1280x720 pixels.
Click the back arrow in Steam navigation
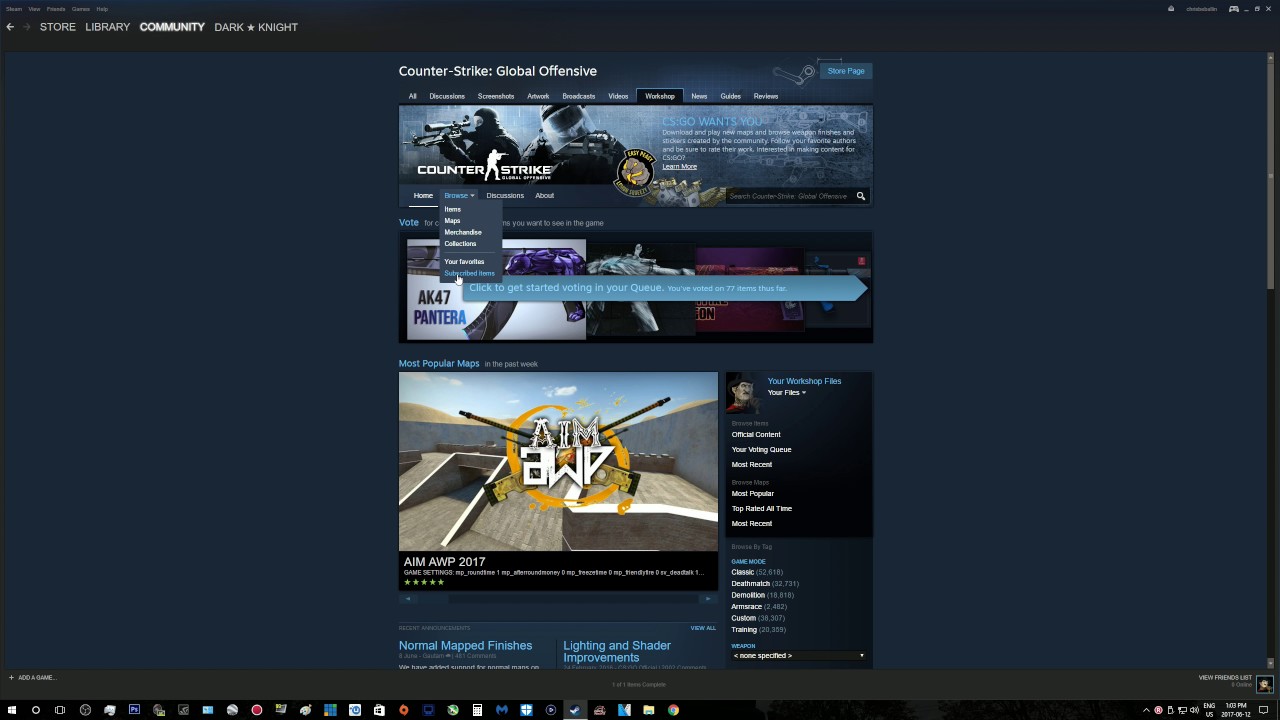coord(10,27)
